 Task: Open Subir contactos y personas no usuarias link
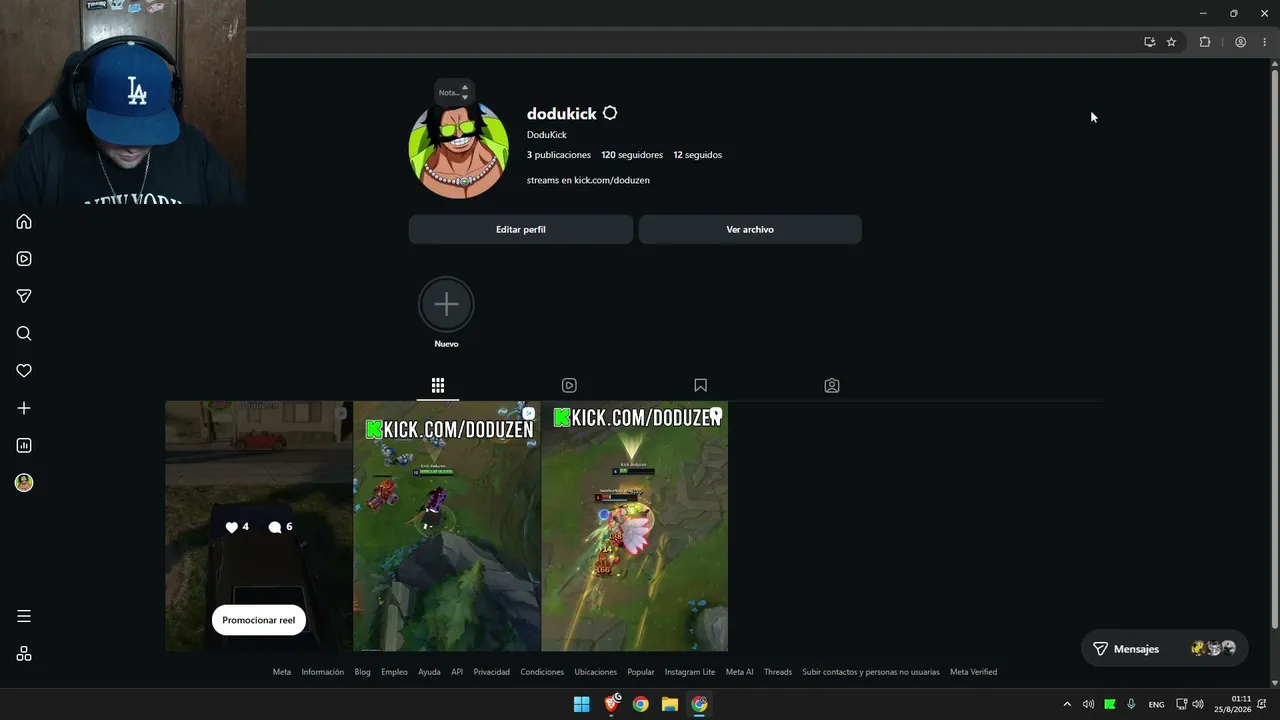pyautogui.click(x=871, y=672)
